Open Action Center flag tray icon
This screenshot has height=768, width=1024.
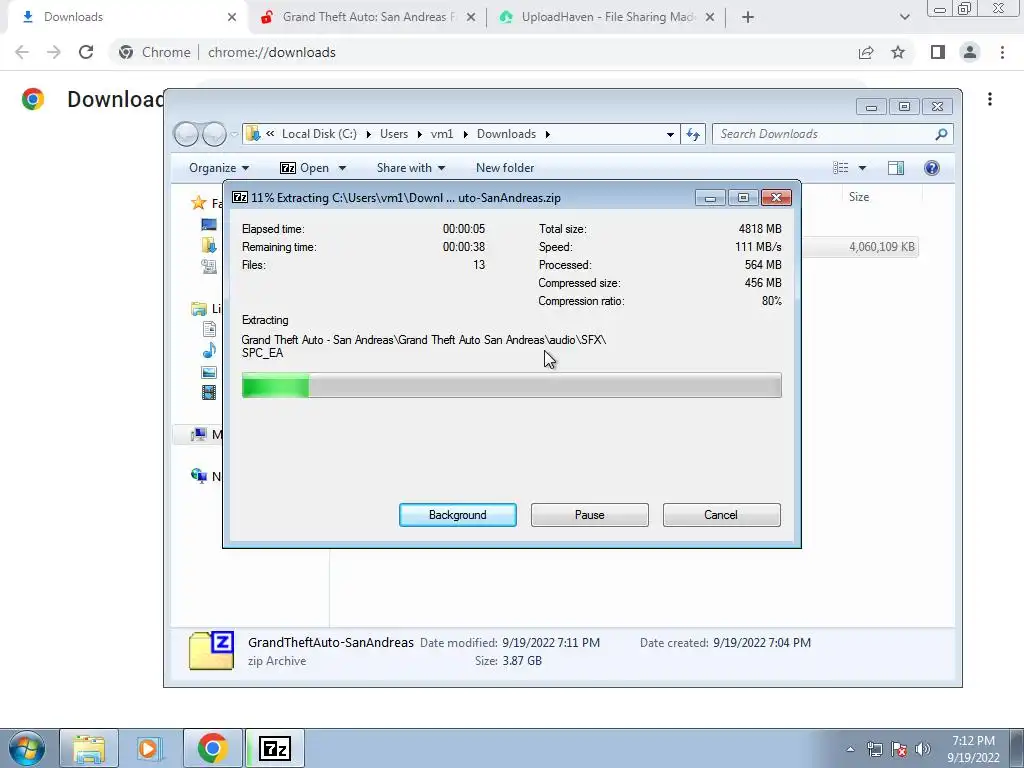click(899, 749)
